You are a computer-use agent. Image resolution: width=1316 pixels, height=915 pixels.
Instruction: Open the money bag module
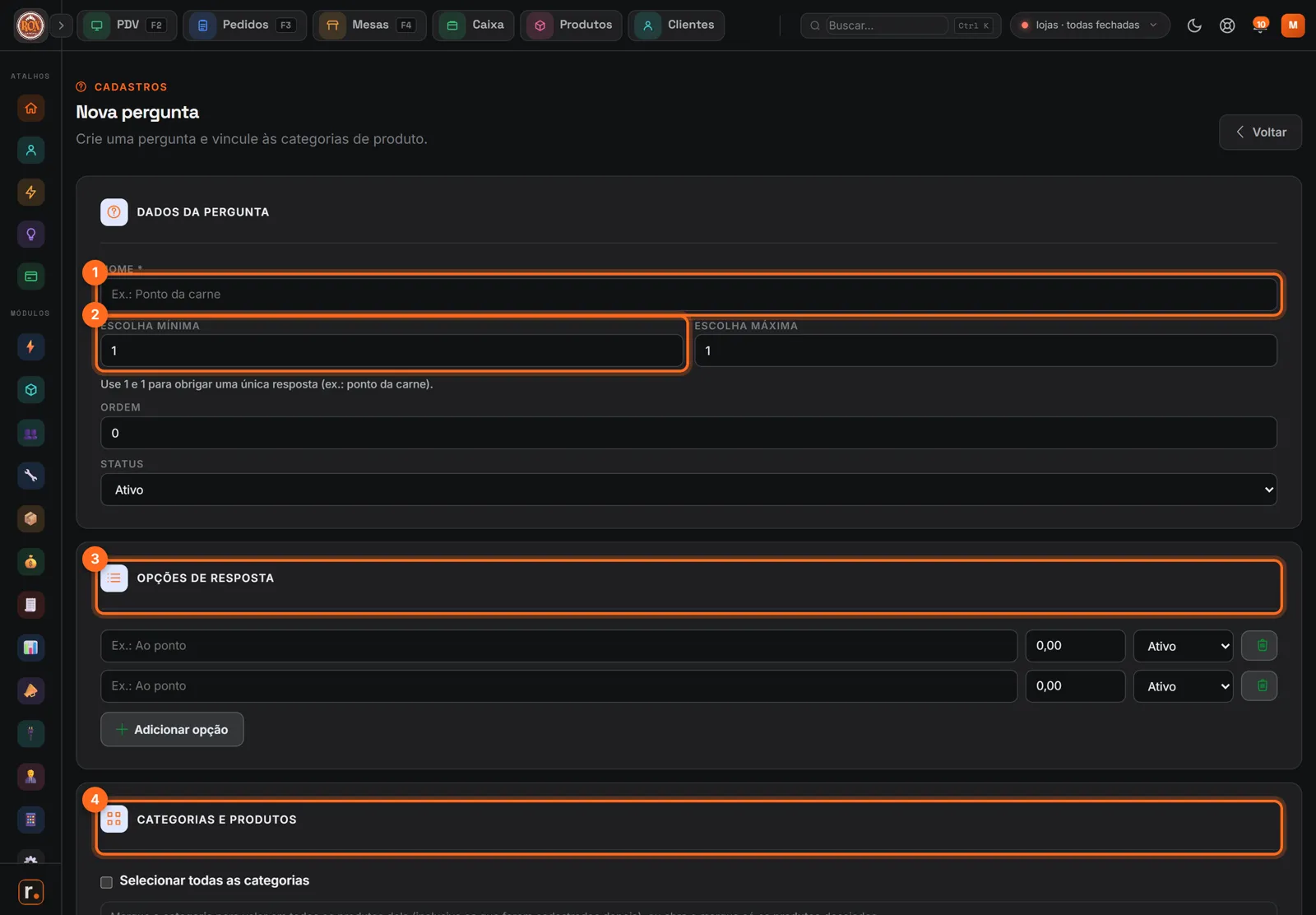pos(30,562)
